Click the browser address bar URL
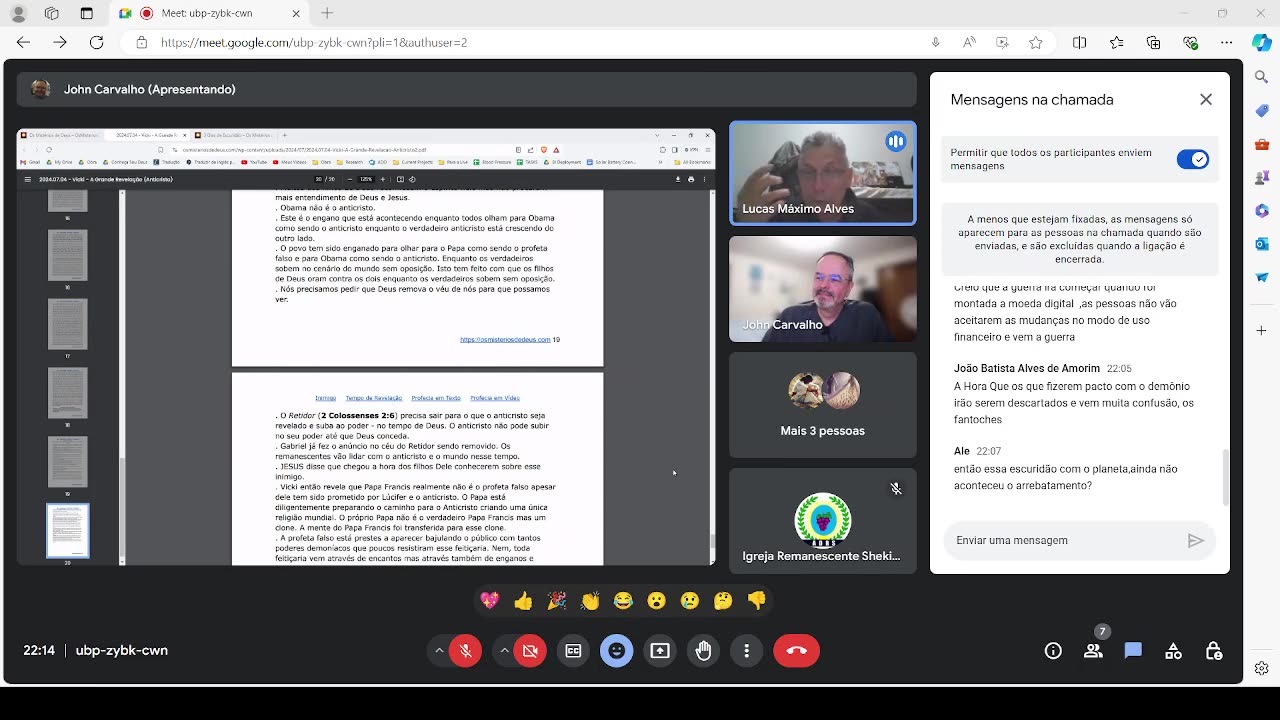This screenshot has width=1280, height=720. click(314, 43)
